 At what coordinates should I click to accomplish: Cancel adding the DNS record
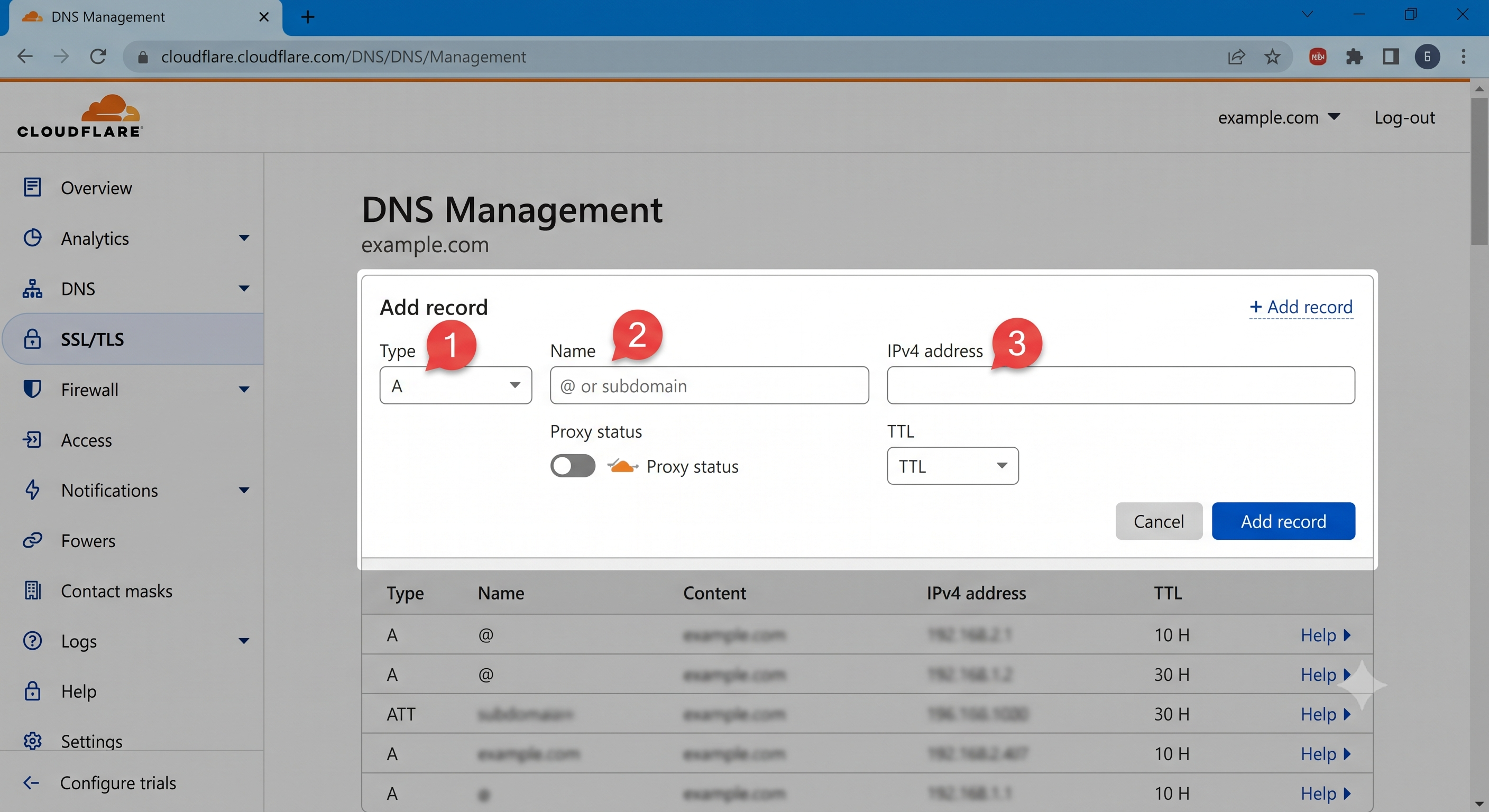1159,521
